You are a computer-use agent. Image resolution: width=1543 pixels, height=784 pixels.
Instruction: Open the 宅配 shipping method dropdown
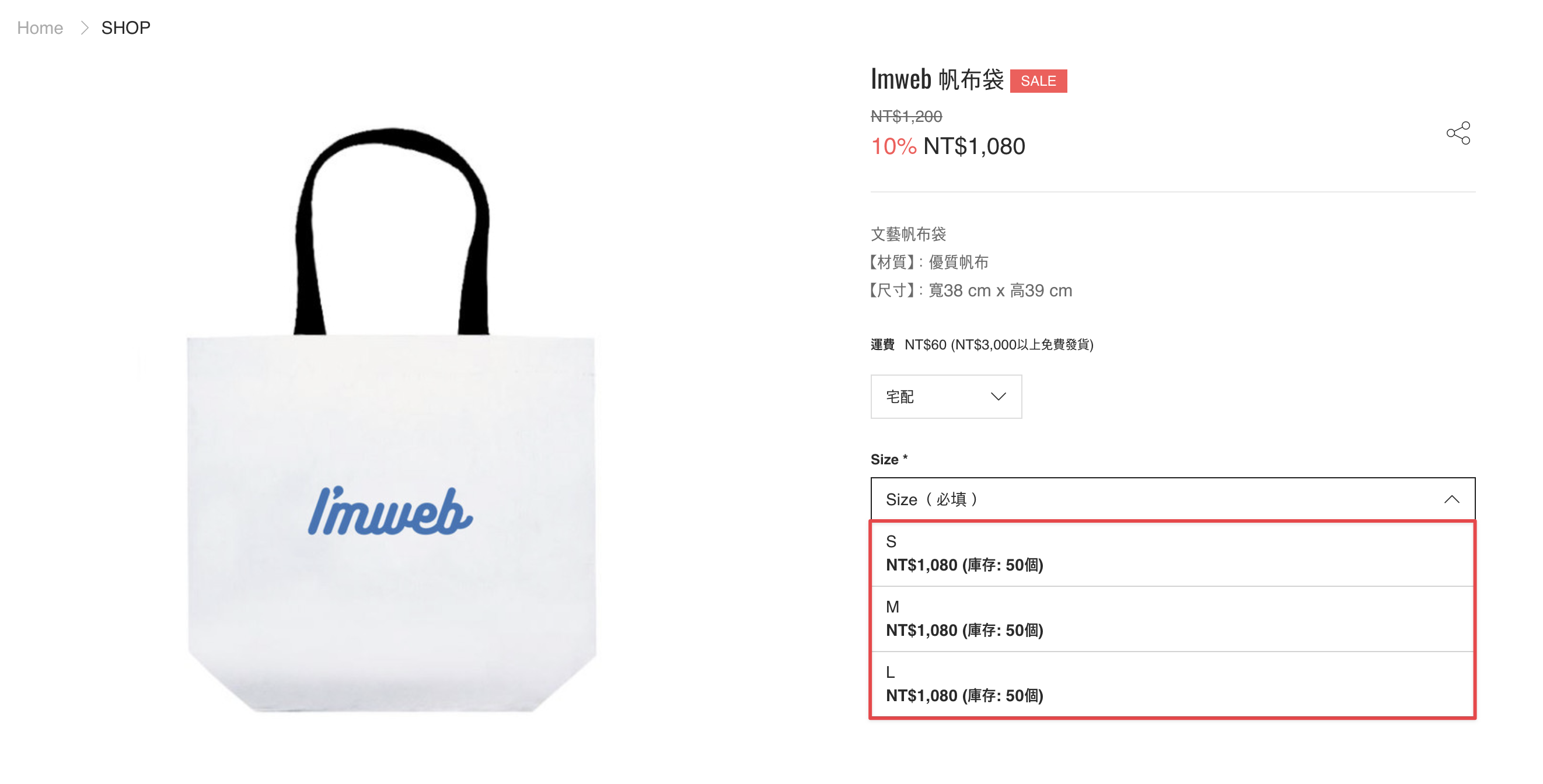coord(946,397)
